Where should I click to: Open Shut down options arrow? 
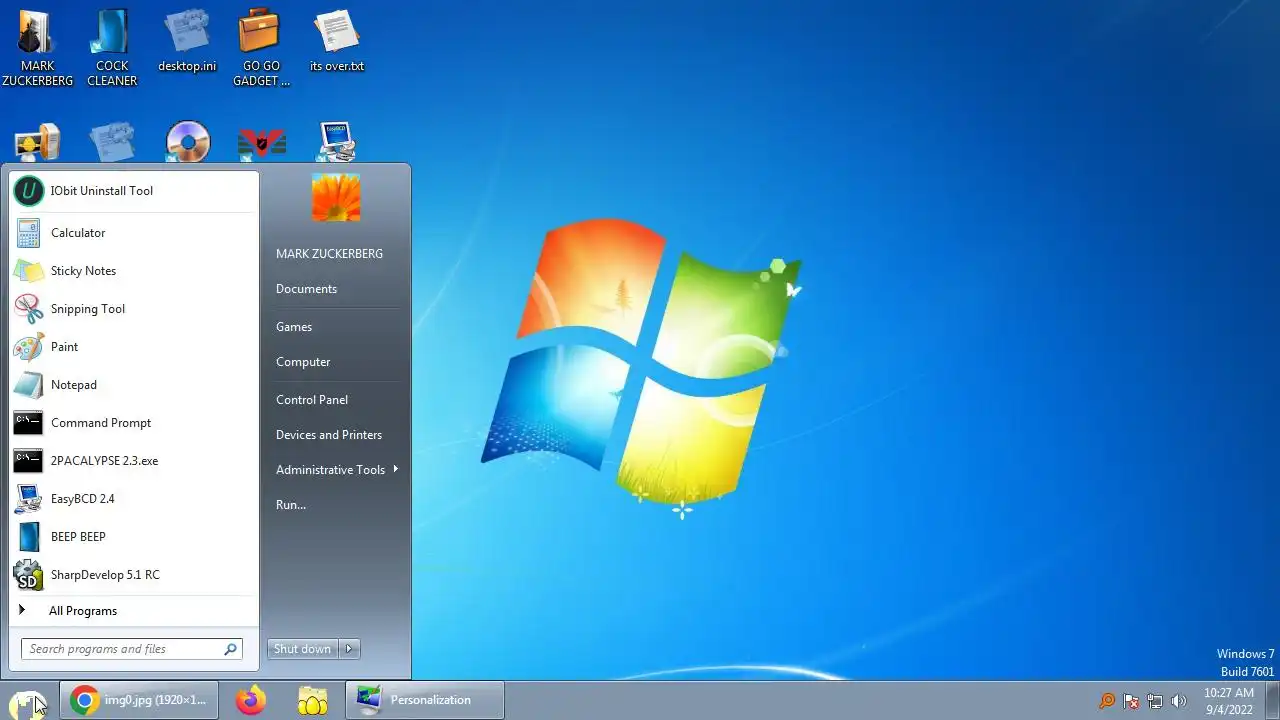point(349,649)
